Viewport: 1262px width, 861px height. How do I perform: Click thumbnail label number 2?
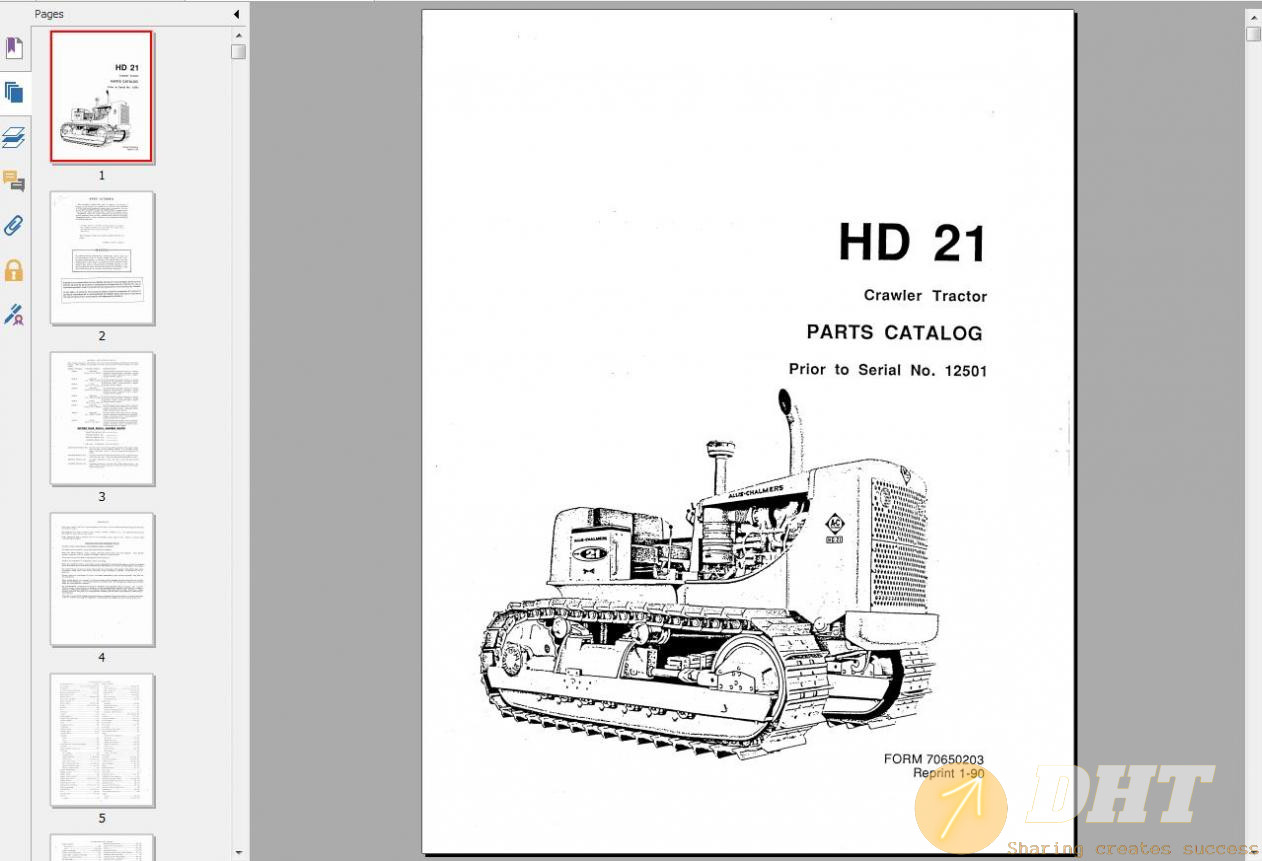[101, 336]
